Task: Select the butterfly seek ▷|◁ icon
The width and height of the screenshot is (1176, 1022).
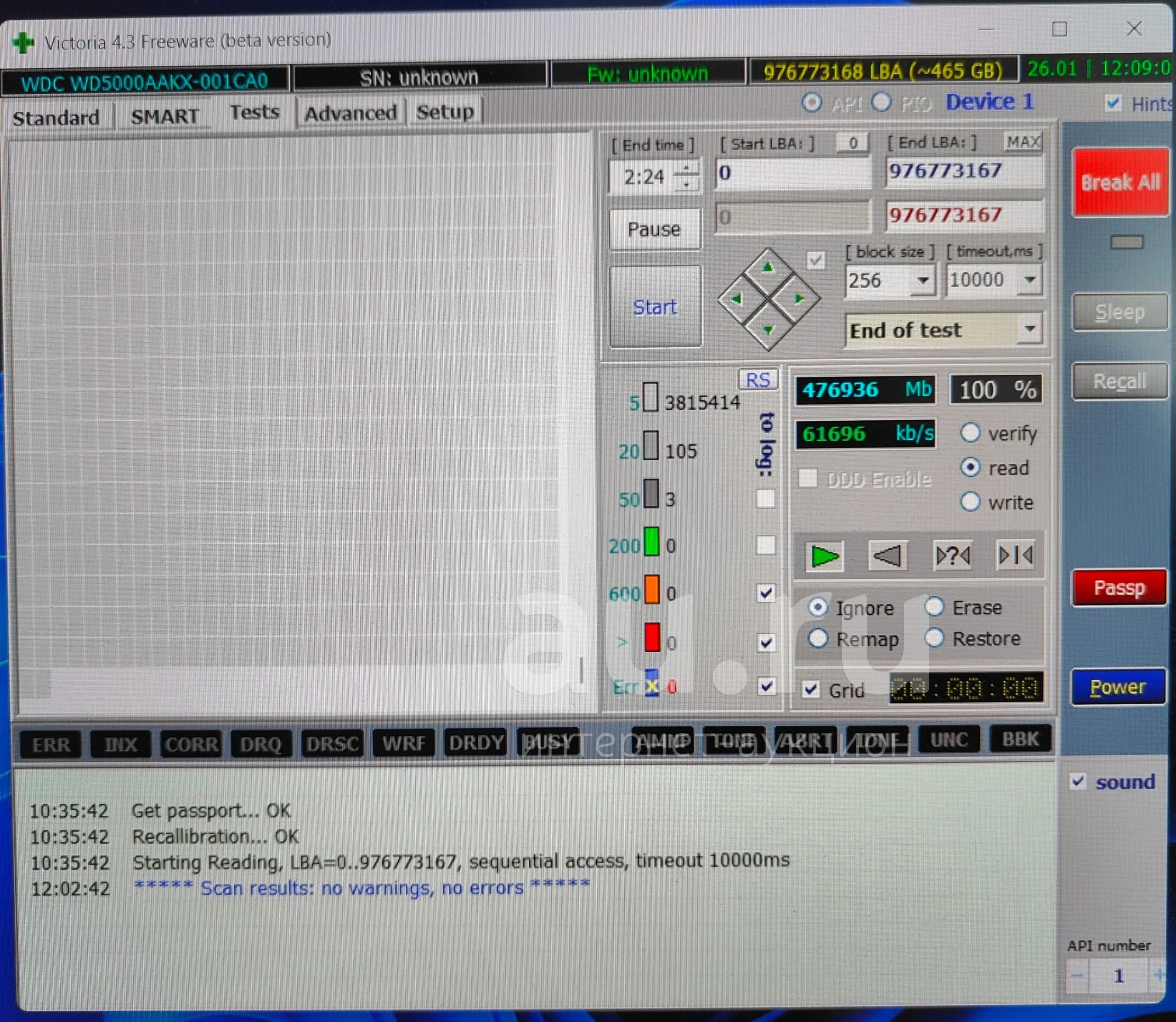Action: [1016, 554]
